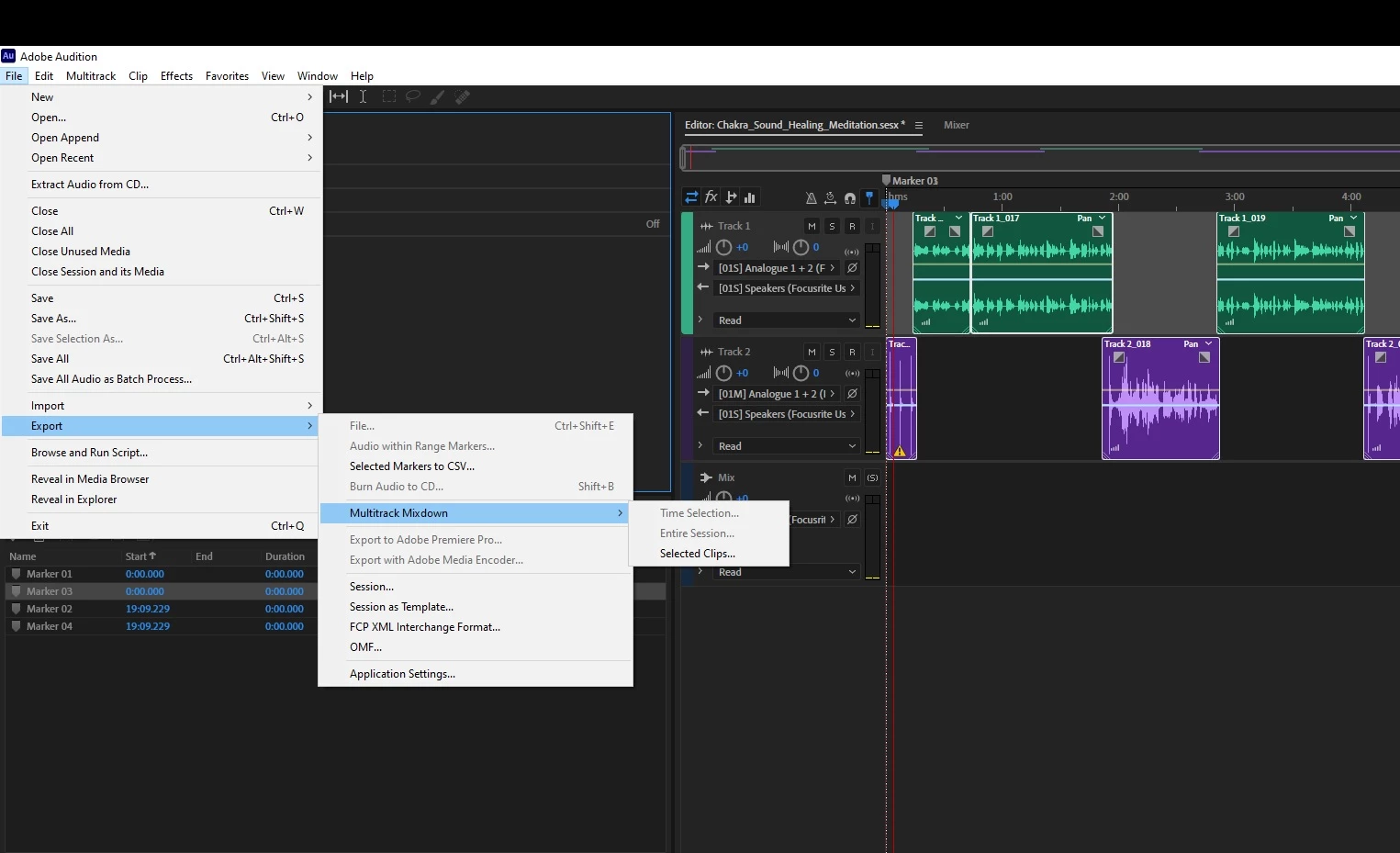Click Track 2 sum to mono icon
Screen dimensions: 1400x853
[x=852, y=374]
